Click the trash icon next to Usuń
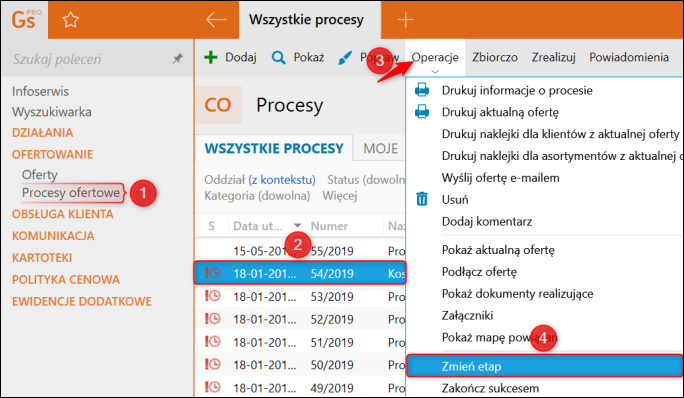 tap(421, 199)
